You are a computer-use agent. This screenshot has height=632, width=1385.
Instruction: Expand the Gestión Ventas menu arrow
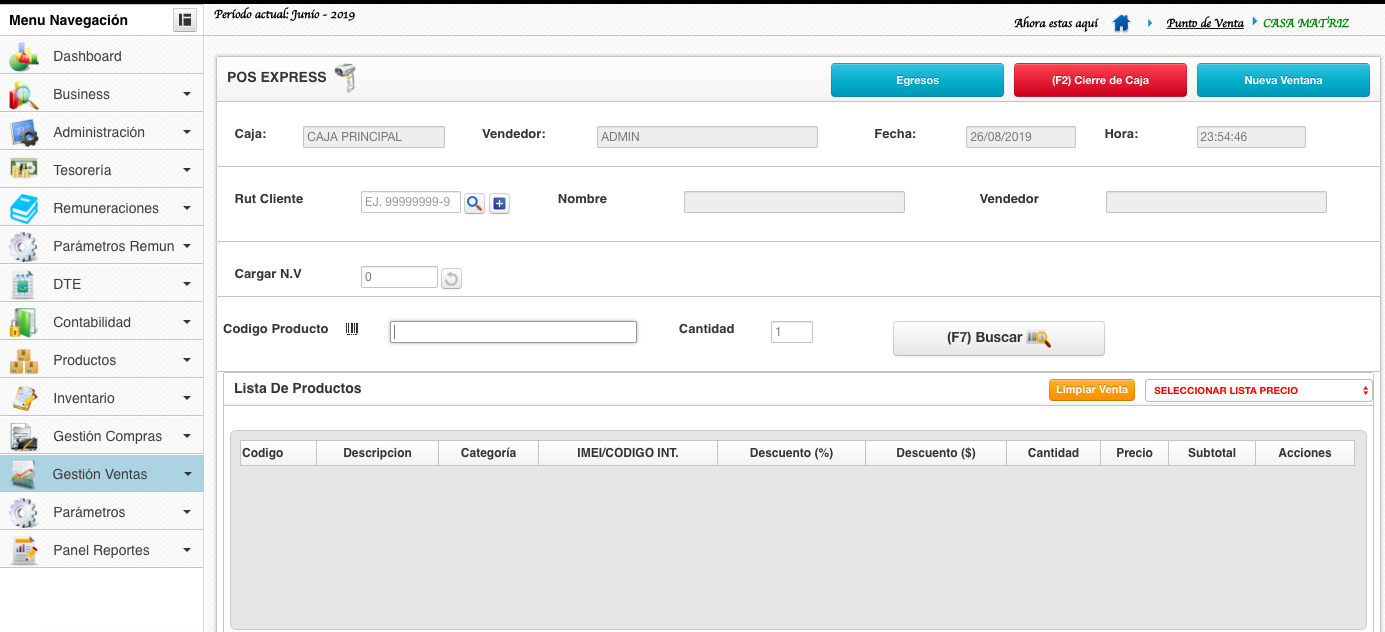187,474
